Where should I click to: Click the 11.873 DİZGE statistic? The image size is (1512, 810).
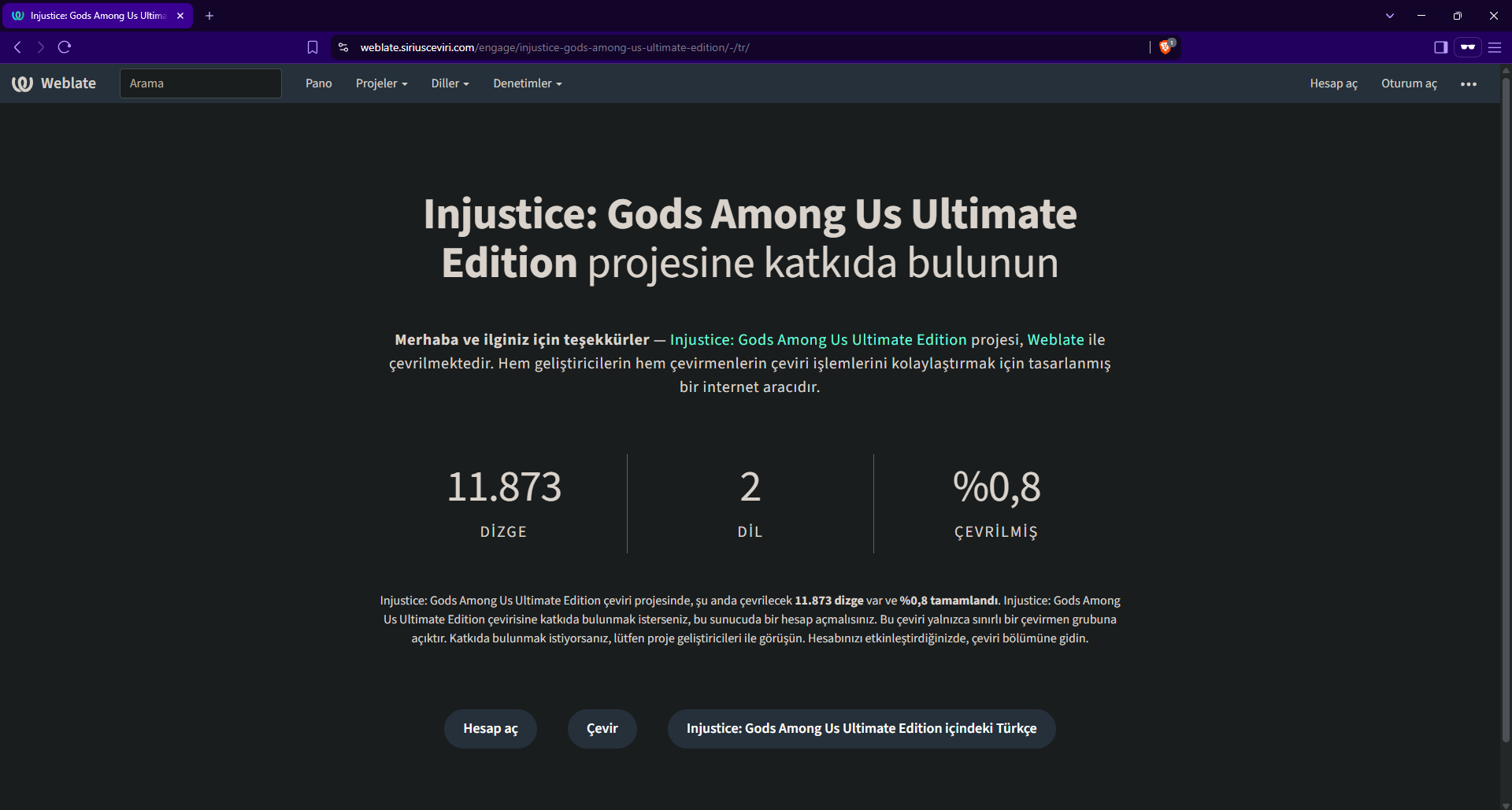pos(504,503)
